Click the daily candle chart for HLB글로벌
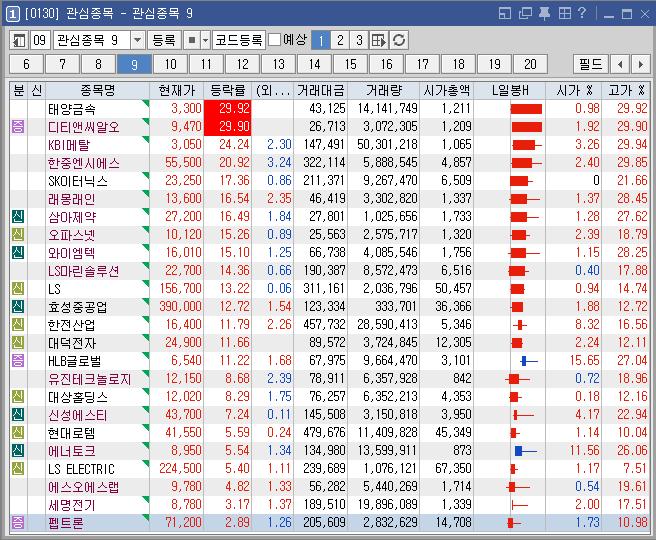The width and height of the screenshot is (656, 540). pos(528,361)
